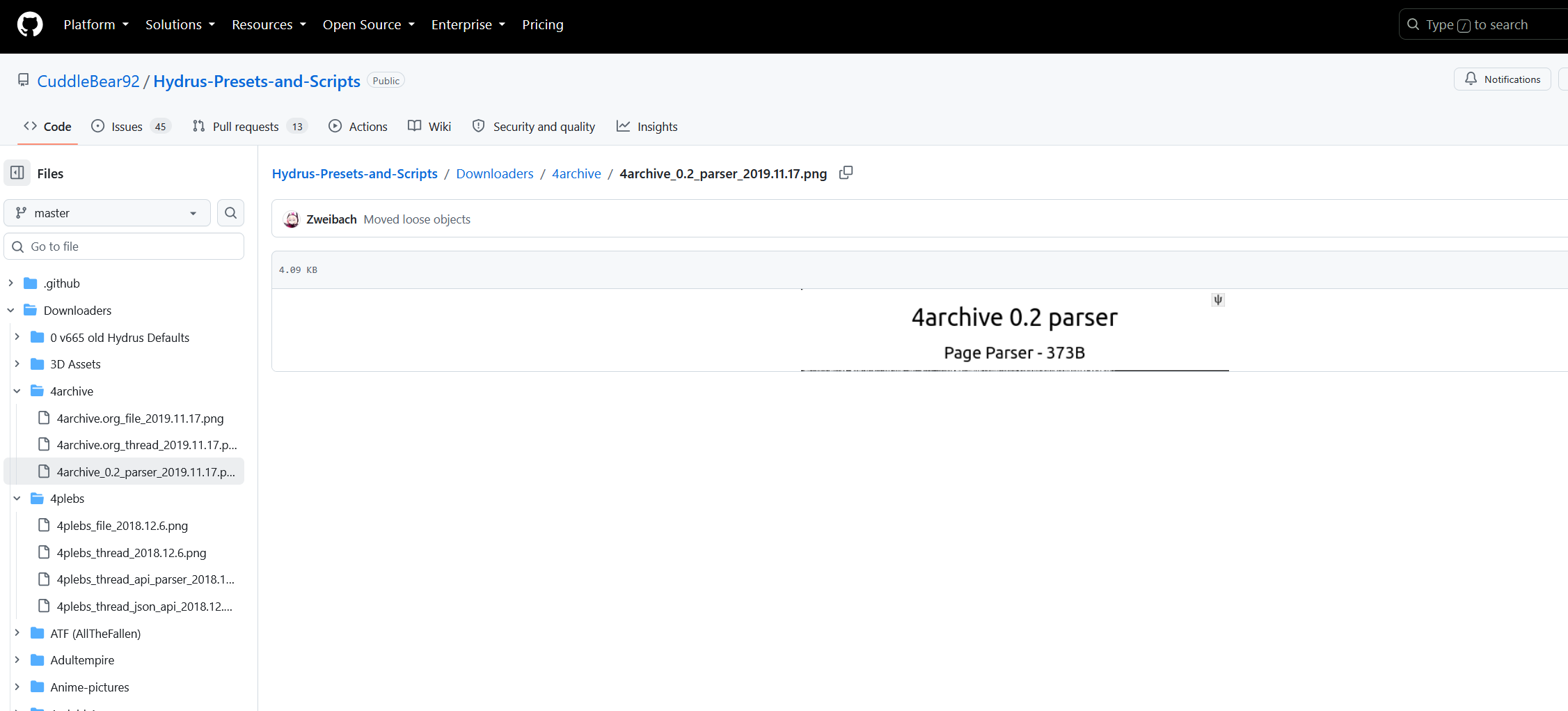Open the Actions tab
This screenshot has width=1568, height=711.
point(358,126)
